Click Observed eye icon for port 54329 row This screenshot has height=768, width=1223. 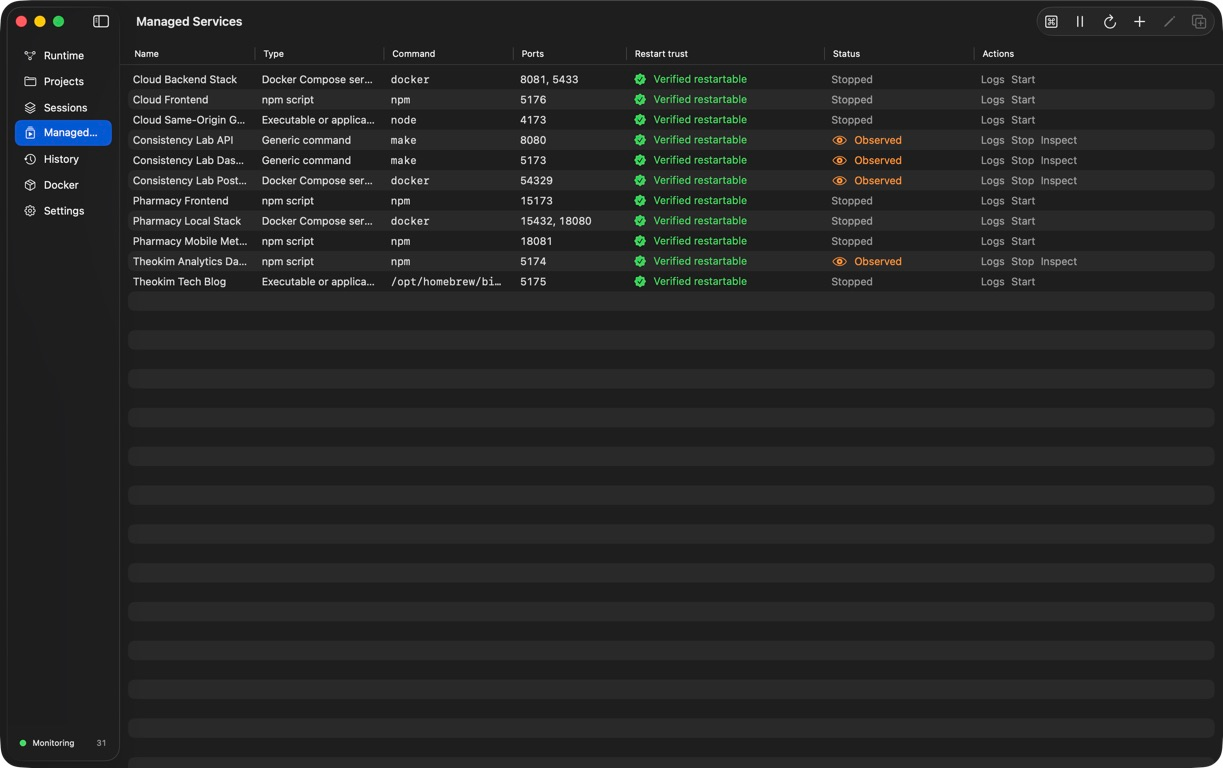click(x=840, y=181)
